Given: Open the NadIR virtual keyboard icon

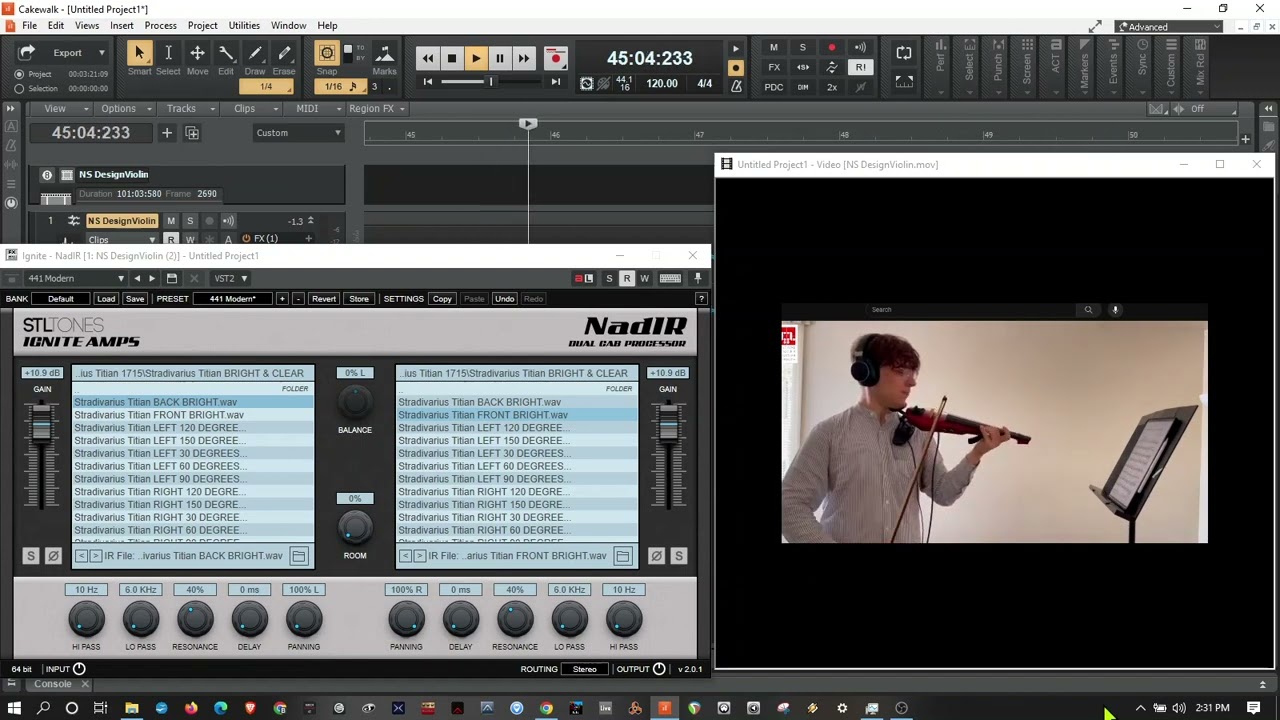Looking at the screenshot, I should (x=670, y=279).
